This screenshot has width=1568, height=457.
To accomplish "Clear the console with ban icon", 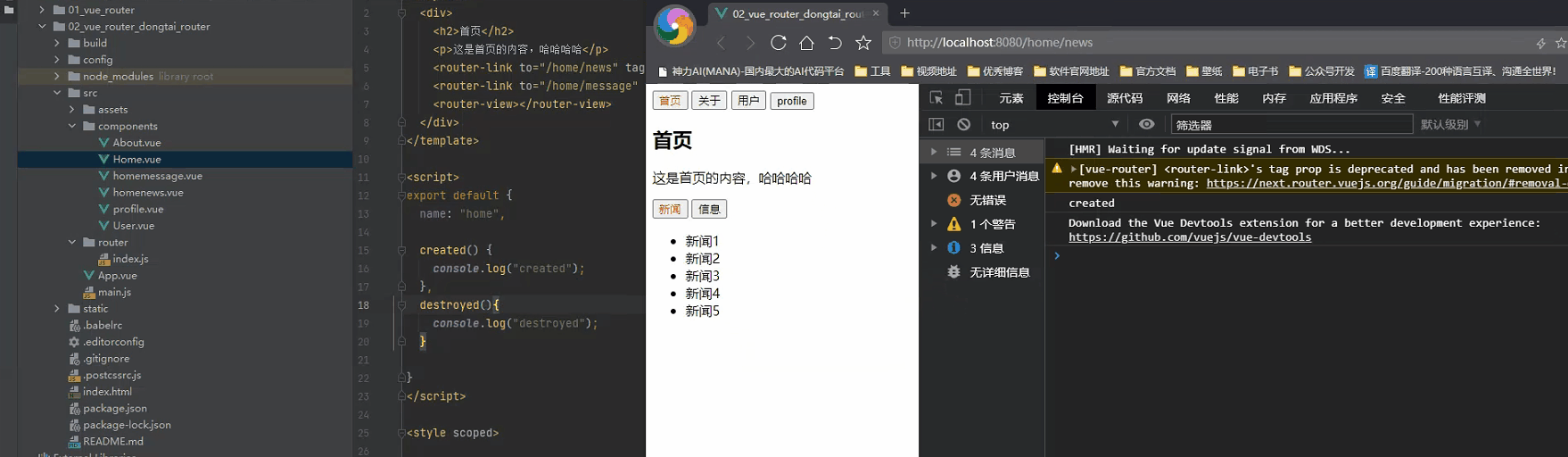I will 963,124.
